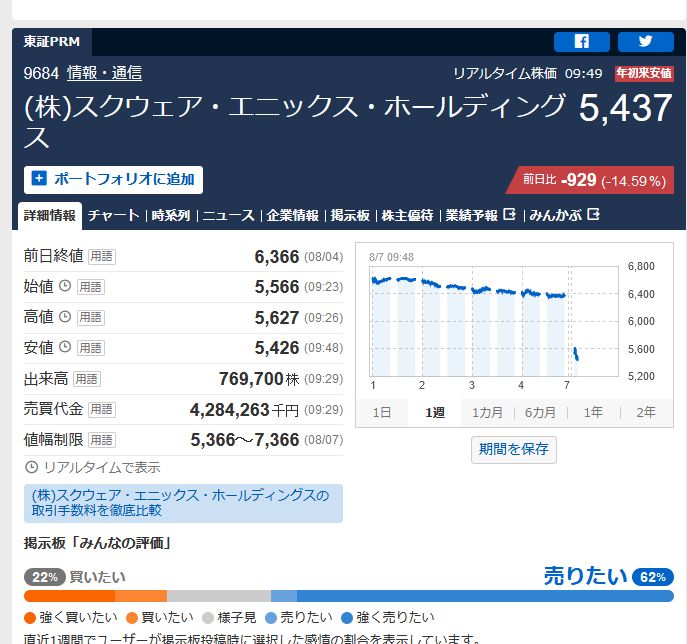This screenshot has width=687, height=644.
Task: Click the 用語 glossary badge for 前日終値
Action: 102,256
